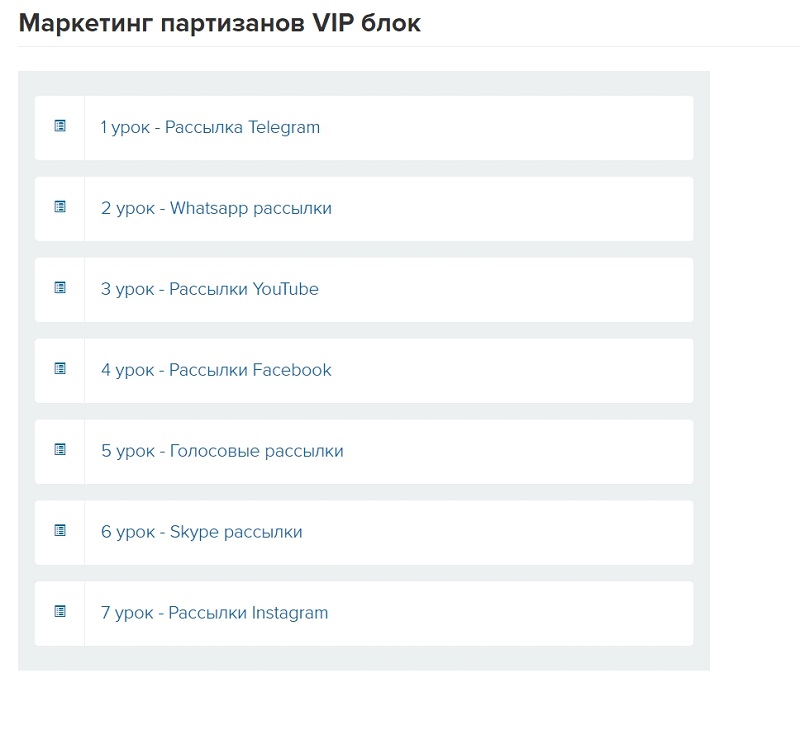This screenshot has width=800, height=749.
Task: Click the lesson icon beside Рассылка Telegram
Action: (60, 126)
